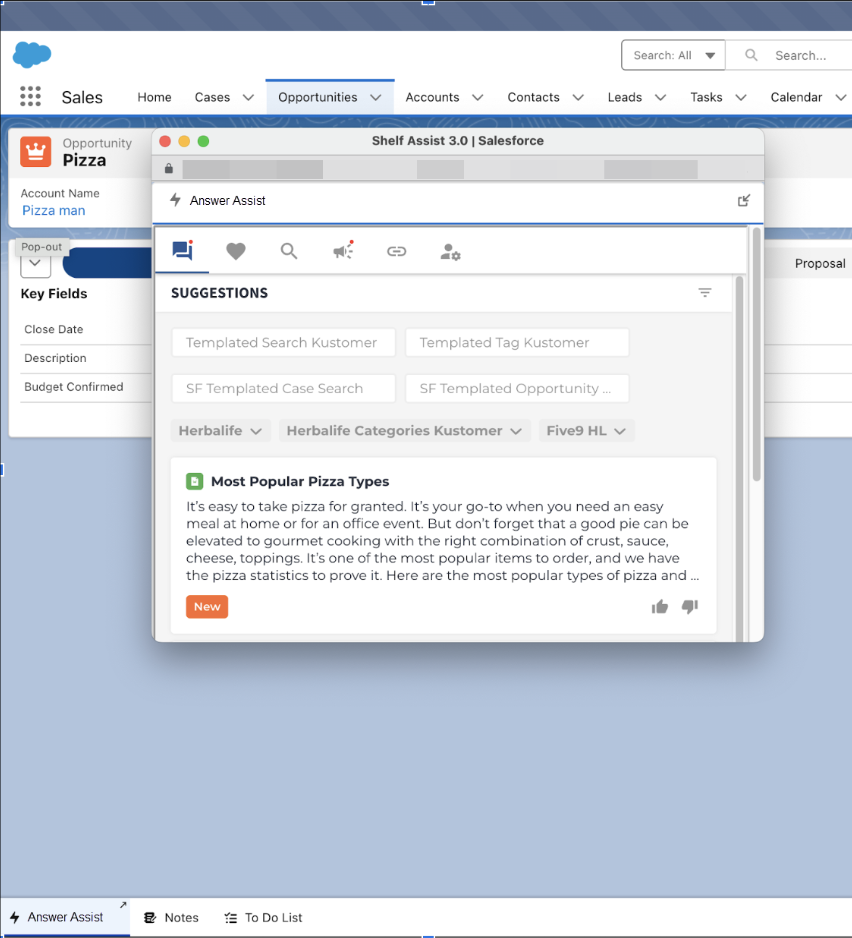852x938 pixels.
Task: Switch to the Accounts tab
Action: (433, 97)
